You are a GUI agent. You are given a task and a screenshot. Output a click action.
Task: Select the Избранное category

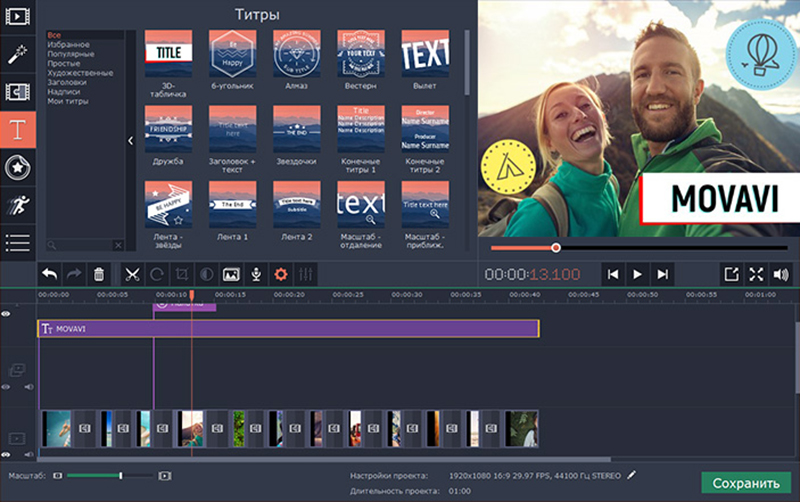pos(68,44)
